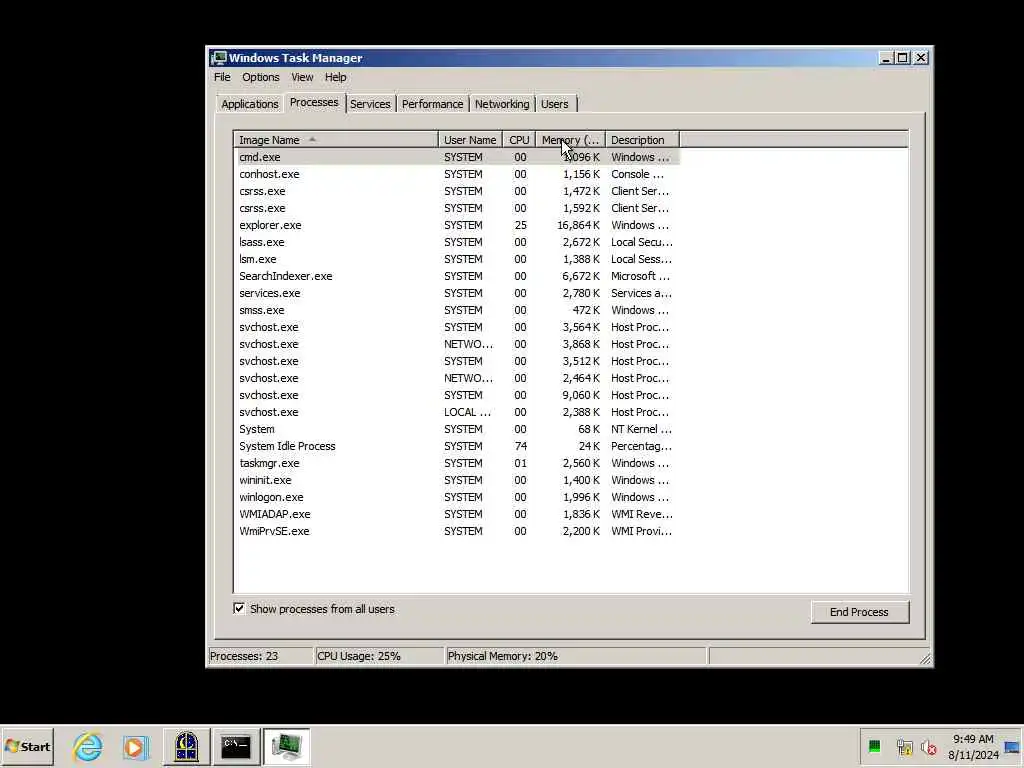The height and width of the screenshot is (768, 1024).
Task: Open the network tray icon
Action: pos(904,746)
